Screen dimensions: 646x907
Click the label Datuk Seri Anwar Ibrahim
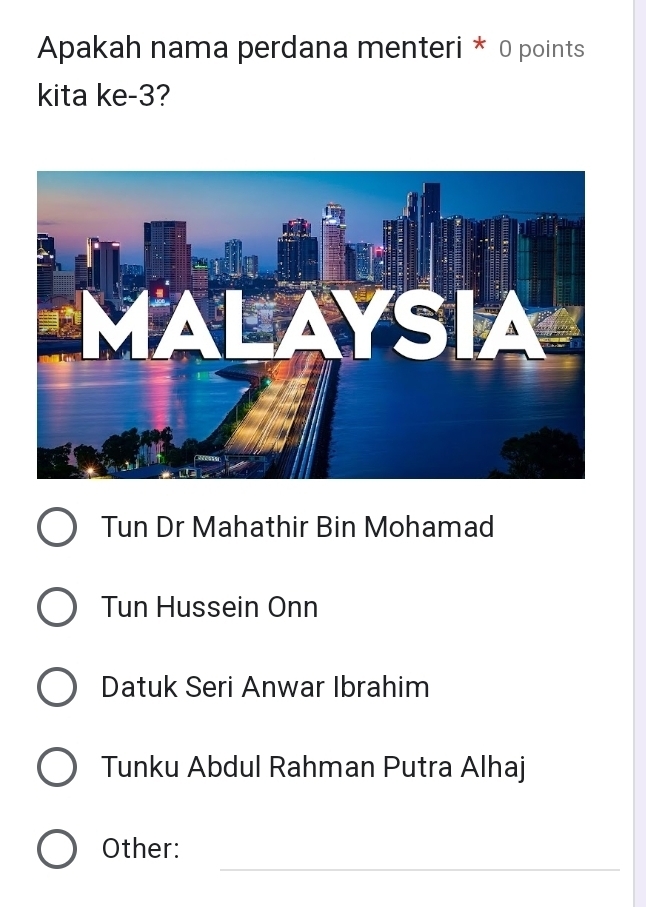click(x=264, y=687)
